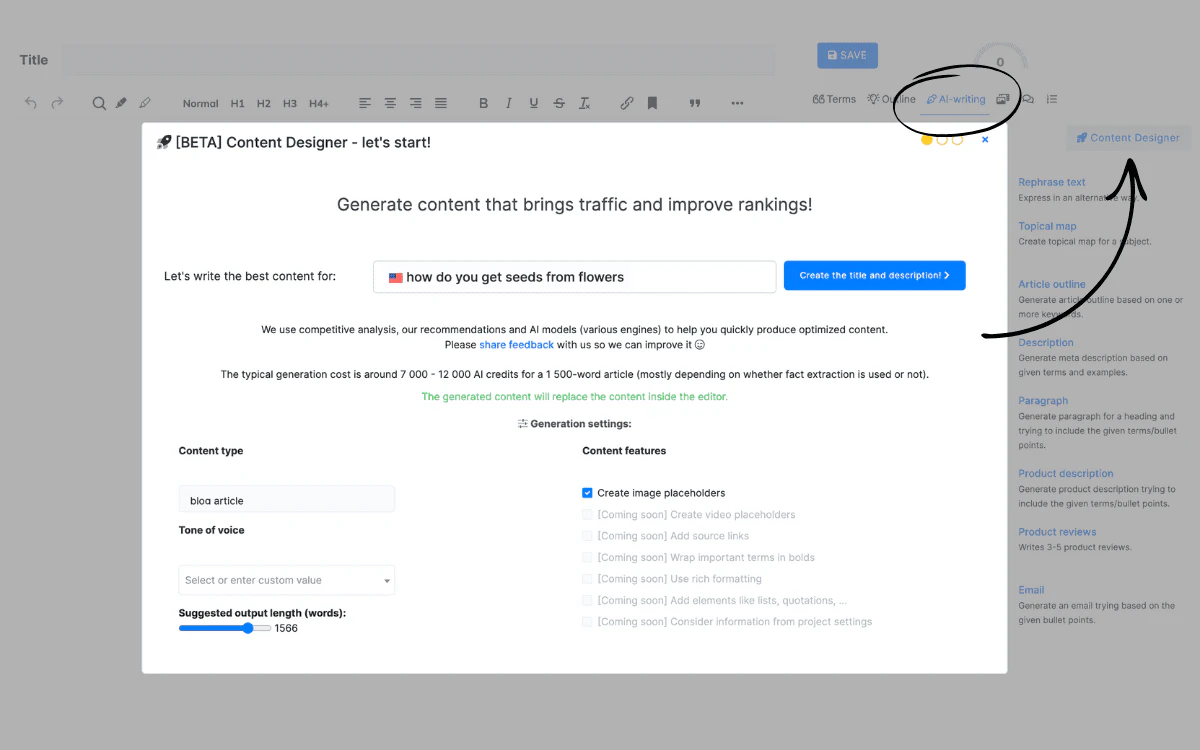Click the blockquote icon

[x=695, y=103]
